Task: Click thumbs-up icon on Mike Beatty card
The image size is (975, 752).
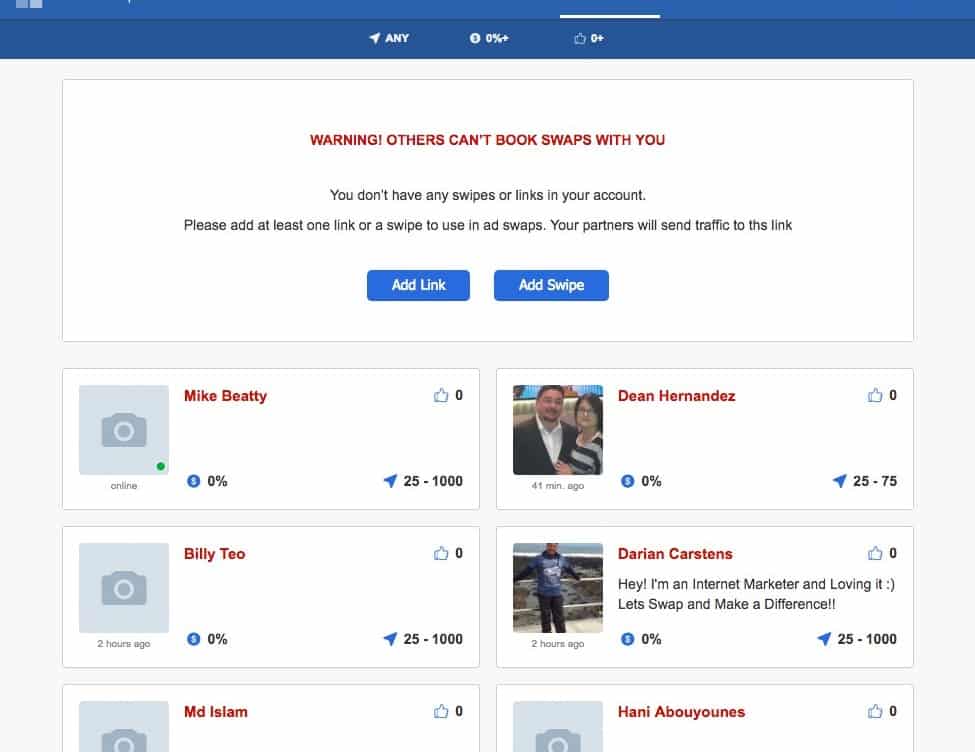Action: 441,395
